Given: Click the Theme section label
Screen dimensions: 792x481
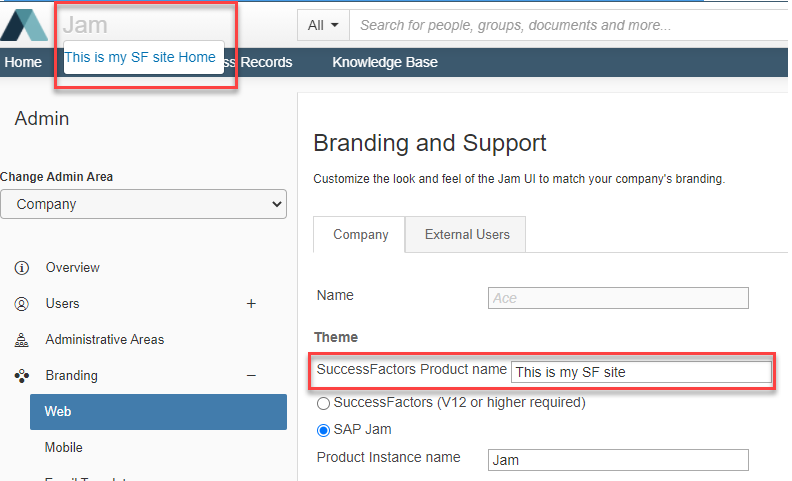Looking at the screenshot, I should 336,337.
